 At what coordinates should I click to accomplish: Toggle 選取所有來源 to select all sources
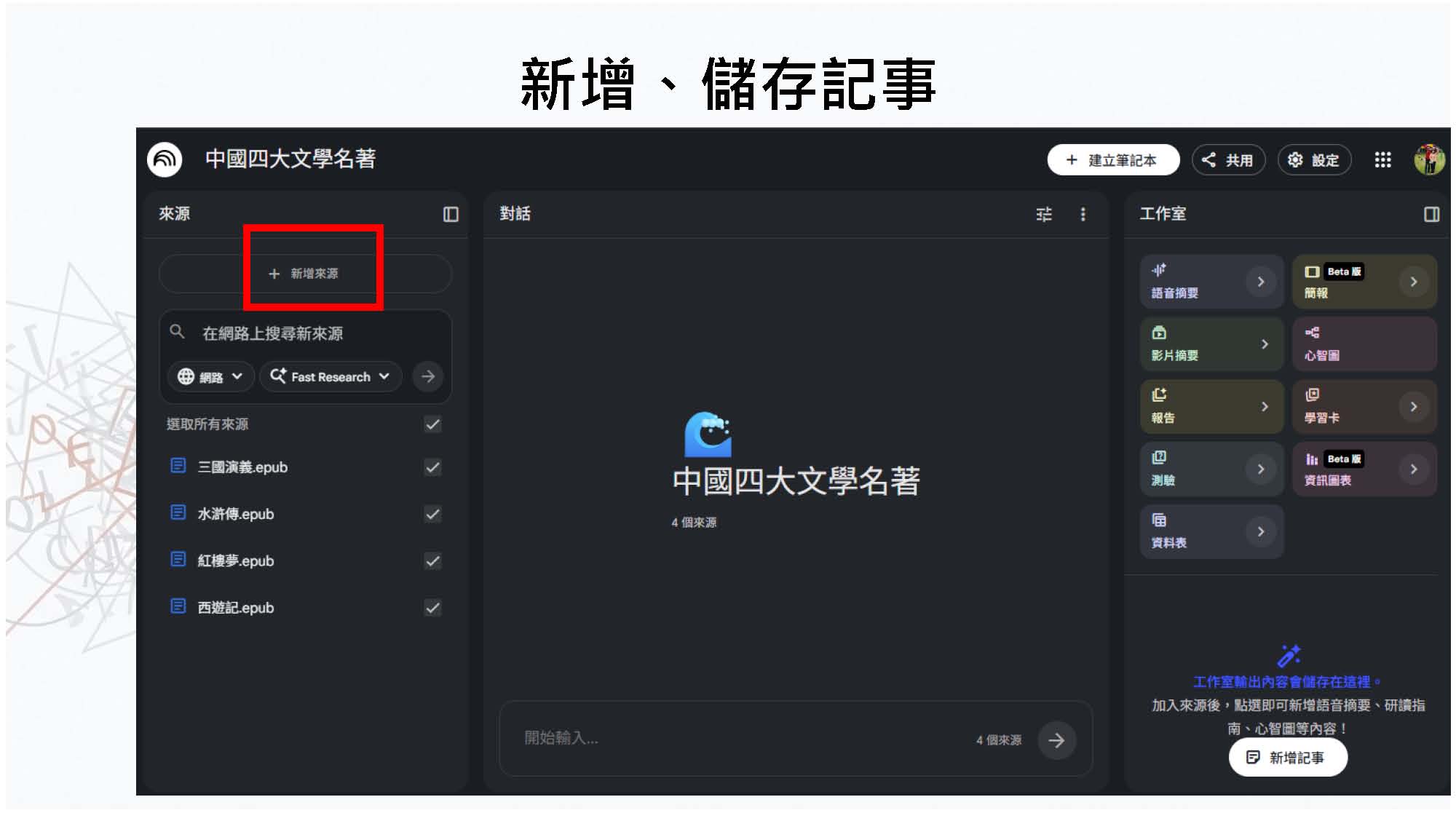tap(432, 424)
